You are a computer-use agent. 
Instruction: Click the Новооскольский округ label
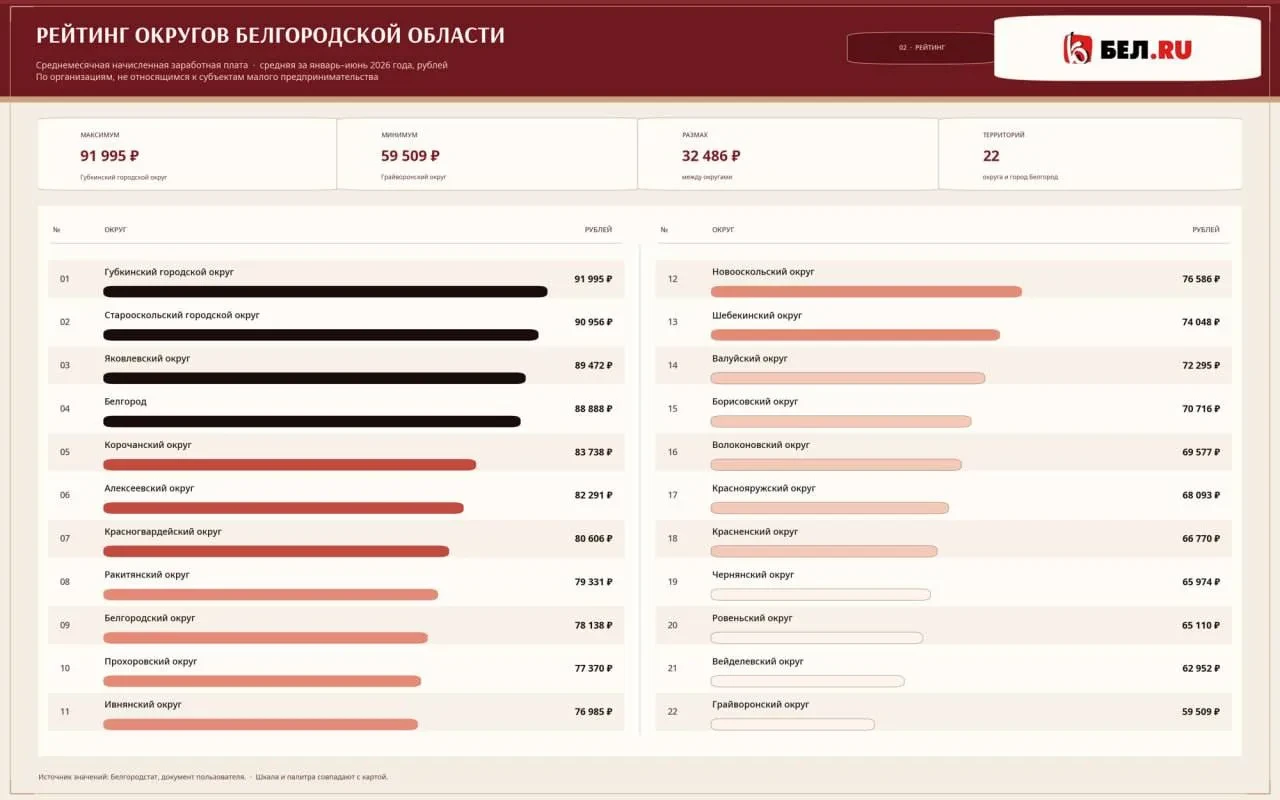tap(763, 272)
